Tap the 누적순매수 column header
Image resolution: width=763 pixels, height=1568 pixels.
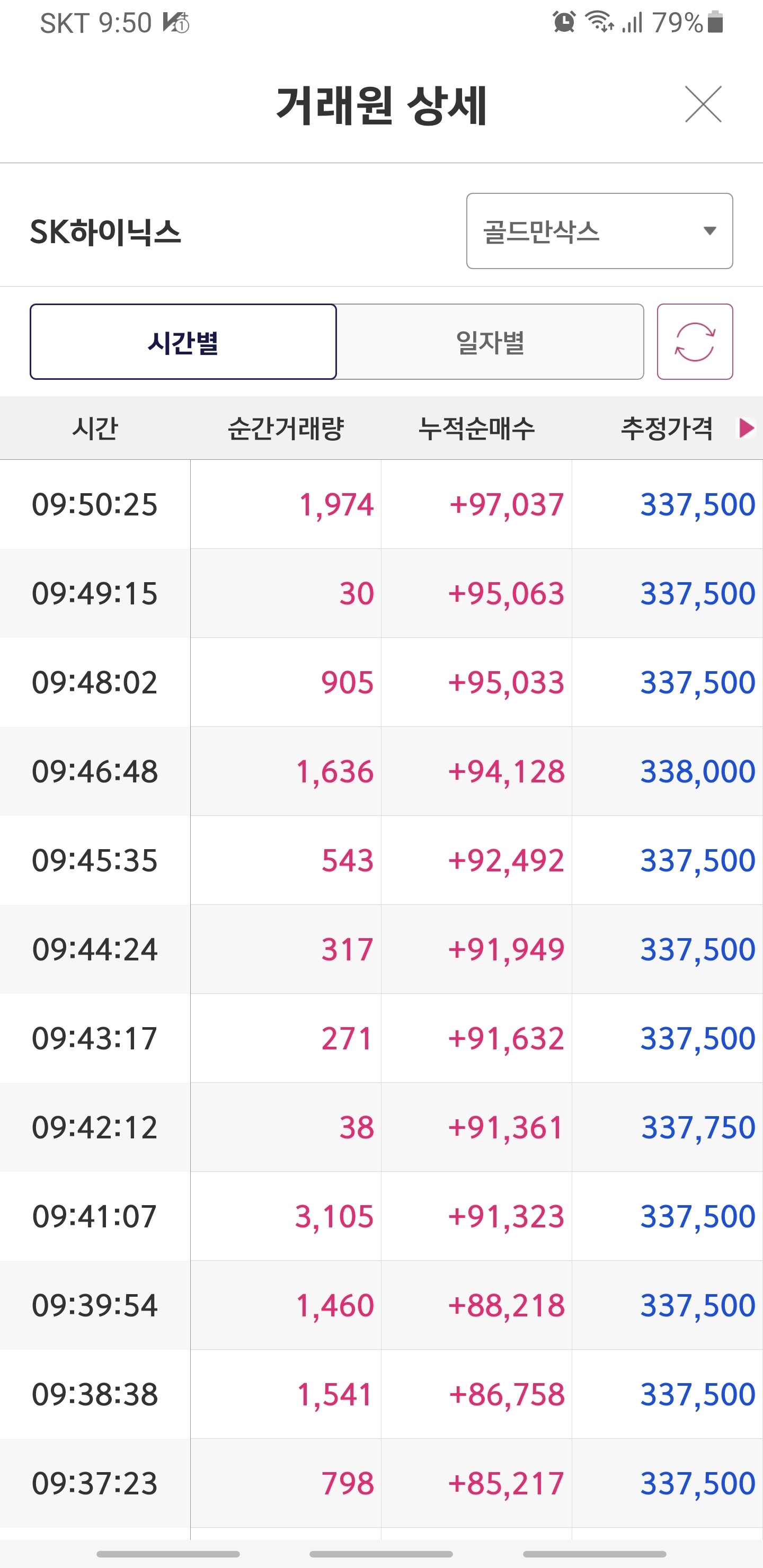(x=476, y=428)
